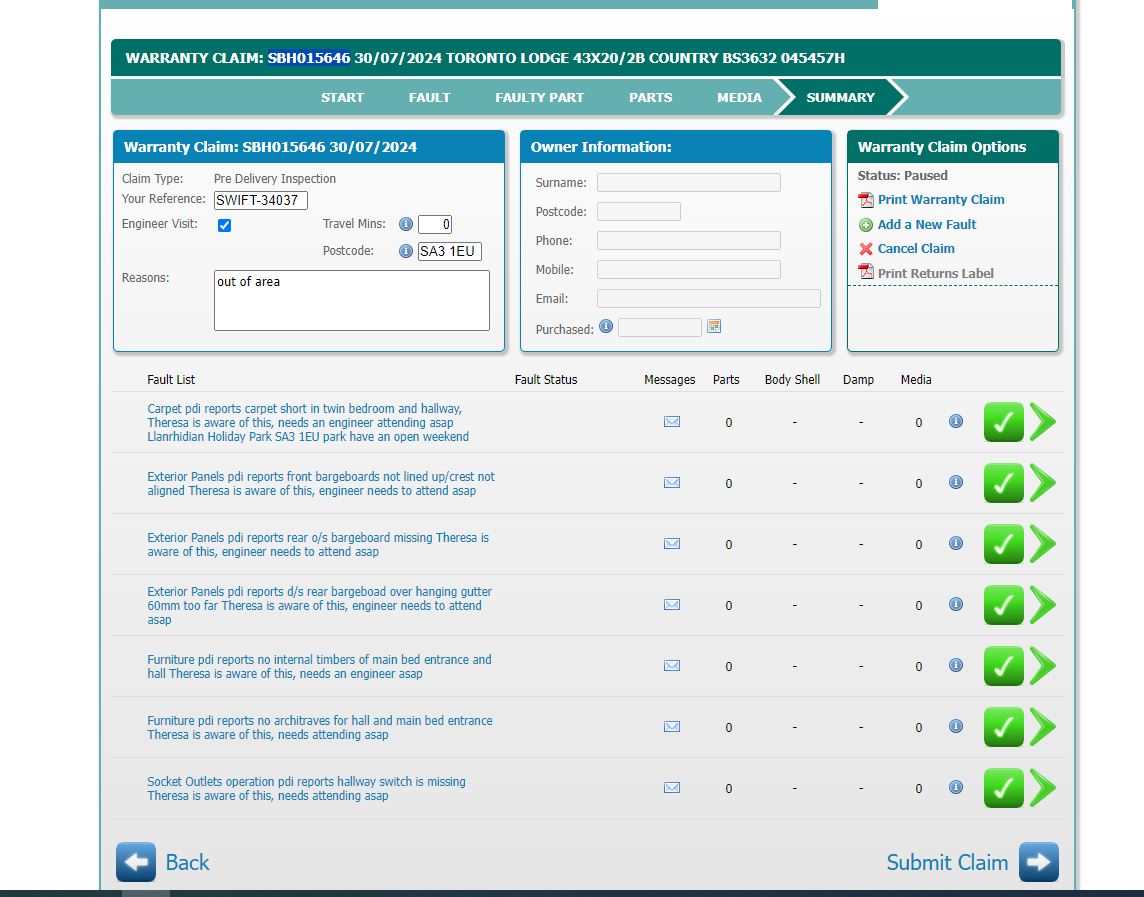Switch to the FAULT step tab
Image resolution: width=1144 pixels, height=897 pixels.
click(x=429, y=97)
